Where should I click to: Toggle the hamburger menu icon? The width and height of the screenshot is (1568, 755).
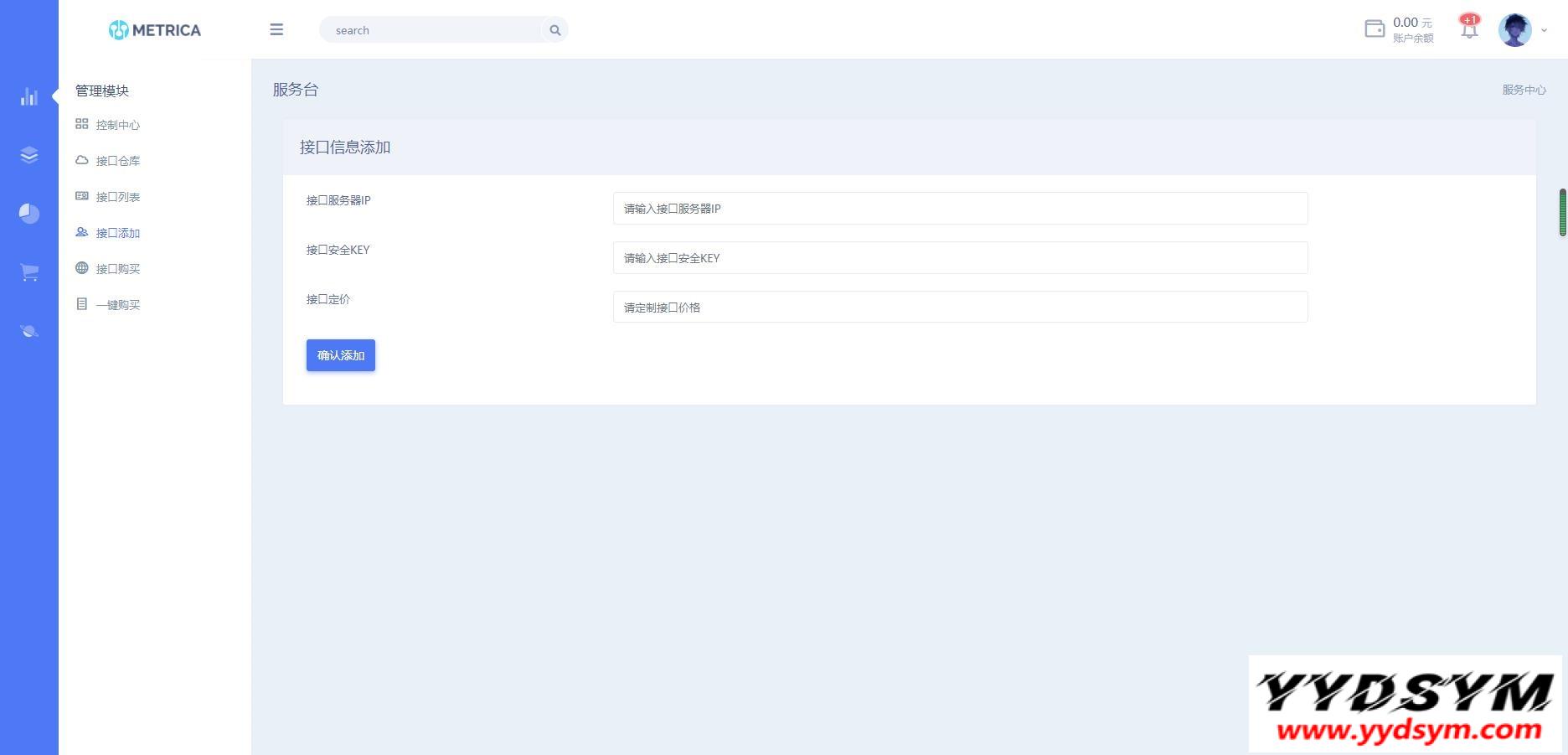point(276,30)
